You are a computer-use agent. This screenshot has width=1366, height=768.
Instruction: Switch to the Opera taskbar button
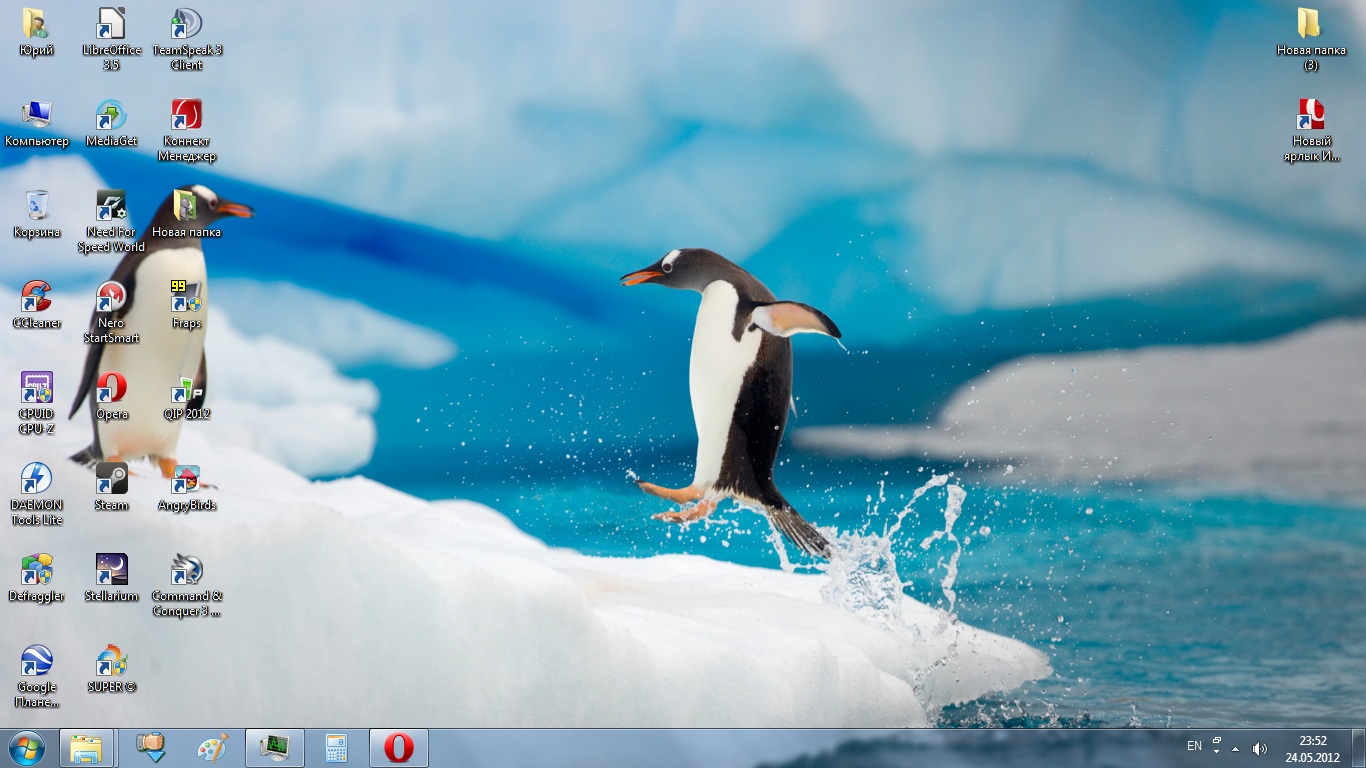(399, 748)
